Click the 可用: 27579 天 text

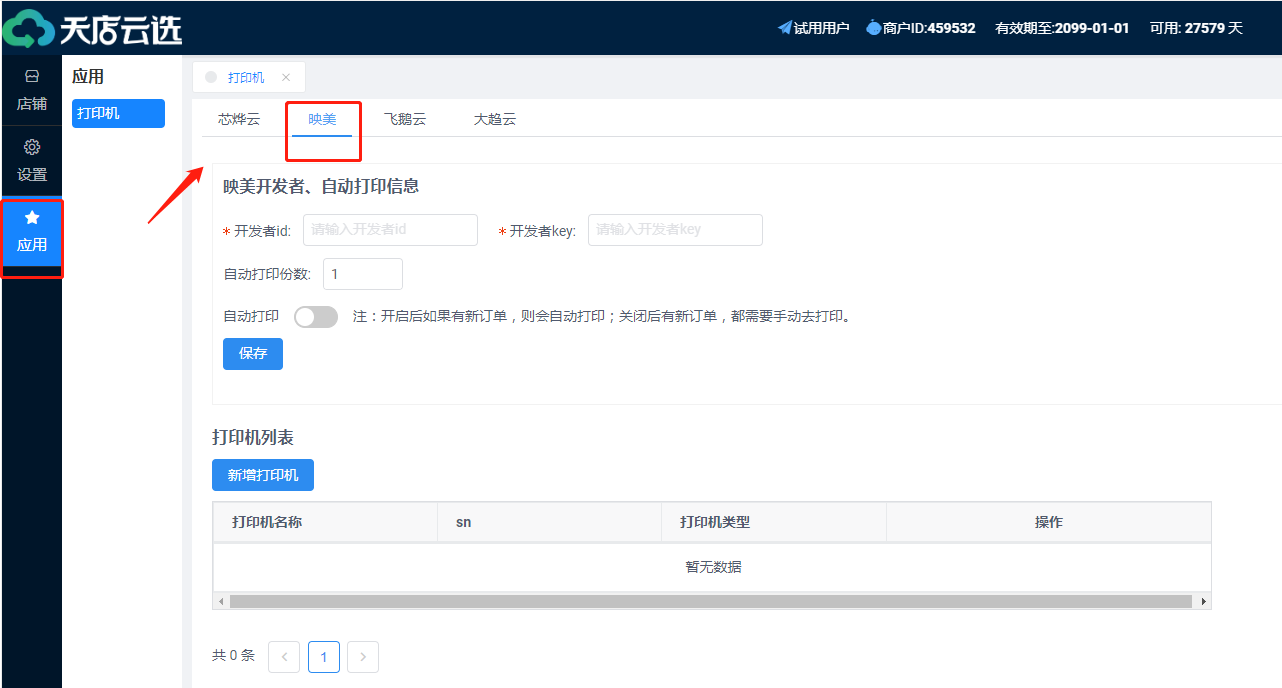tap(1196, 28)
